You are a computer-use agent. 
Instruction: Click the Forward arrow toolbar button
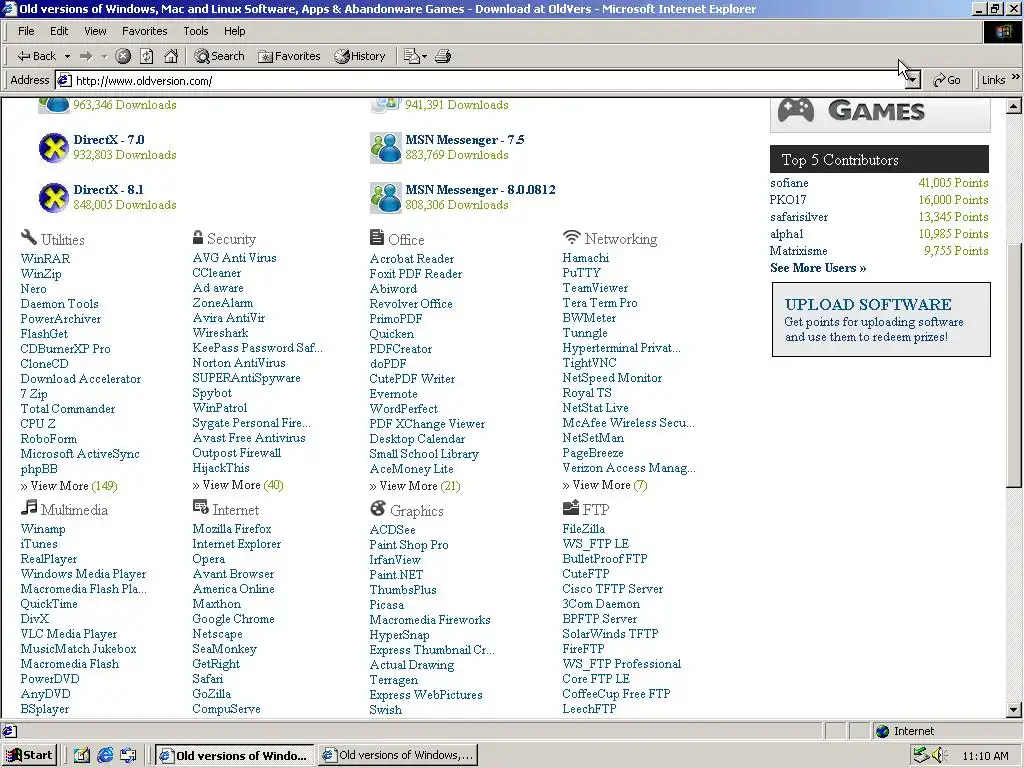(x=86, y=56)
